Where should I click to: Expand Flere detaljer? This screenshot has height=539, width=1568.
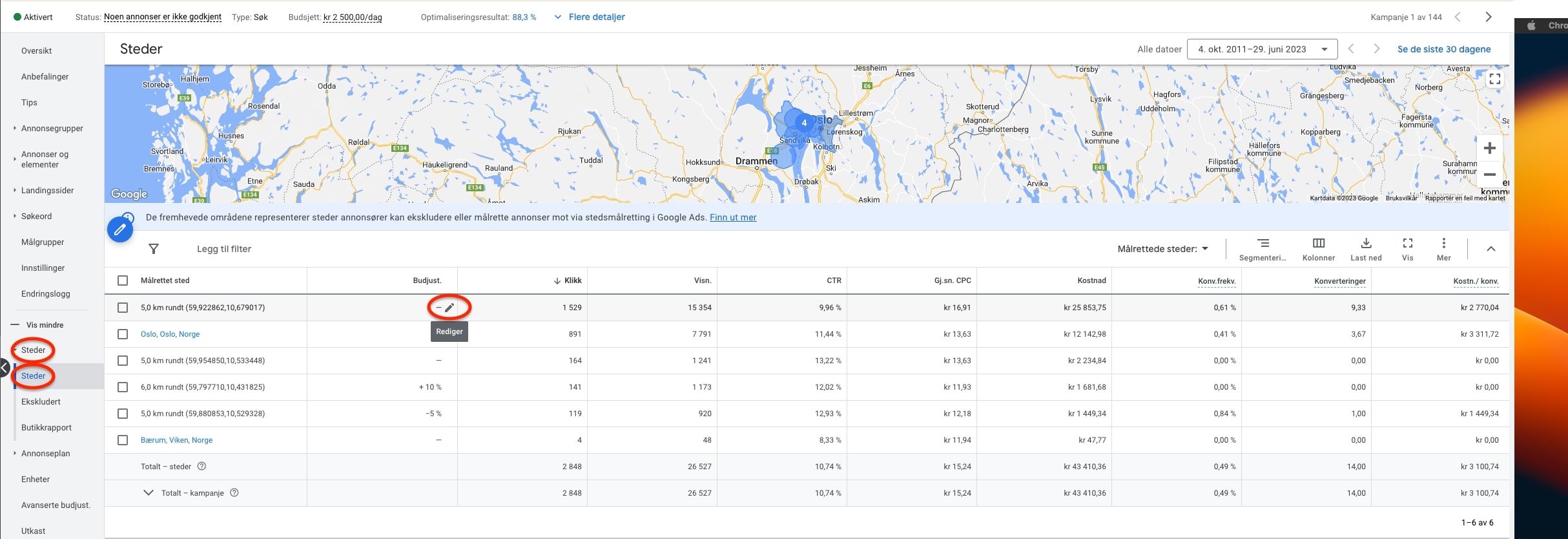pos(590,17)
